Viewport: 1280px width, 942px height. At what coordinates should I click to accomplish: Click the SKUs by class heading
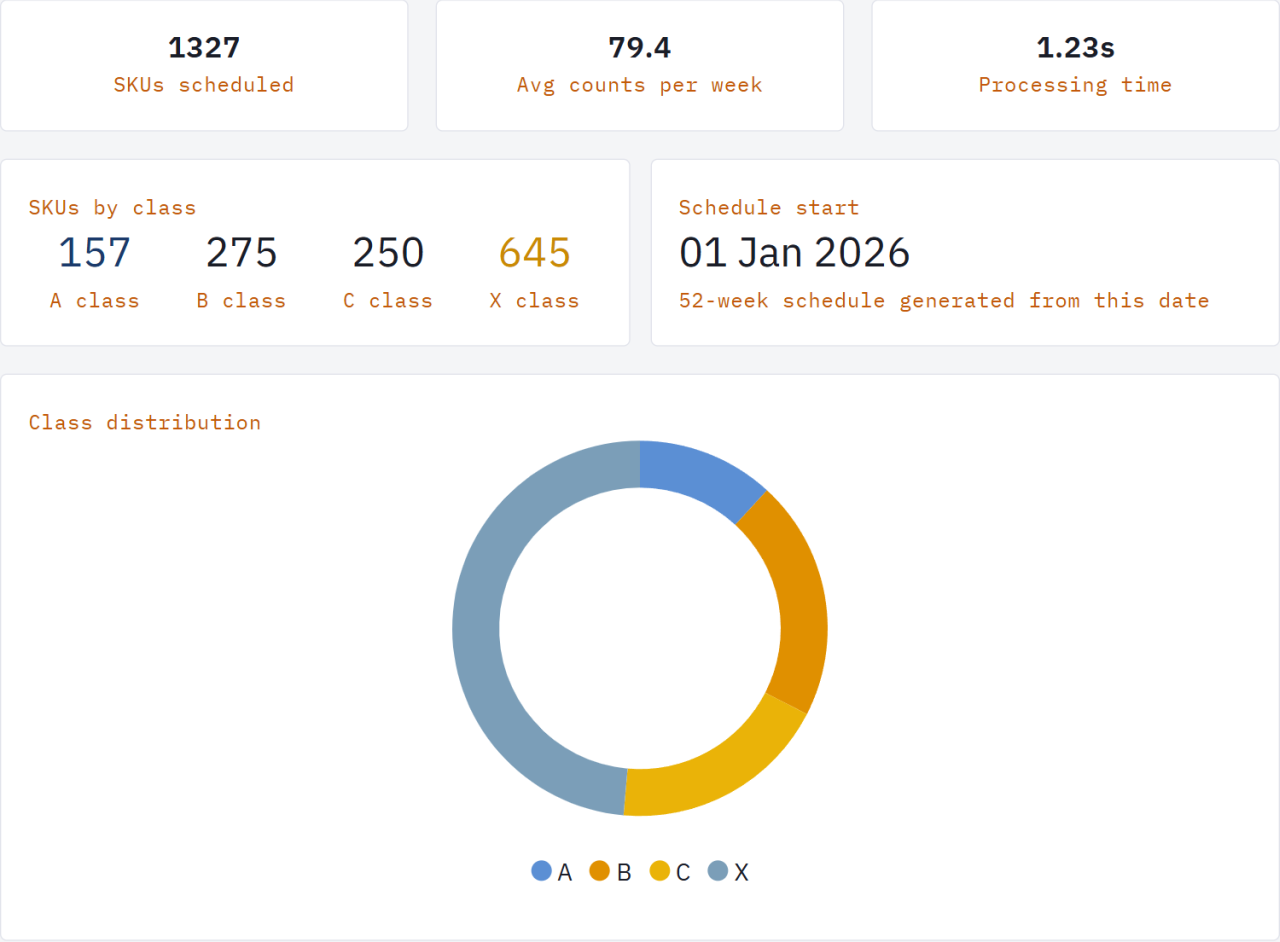pyautogui.click(x=112, y=208)
